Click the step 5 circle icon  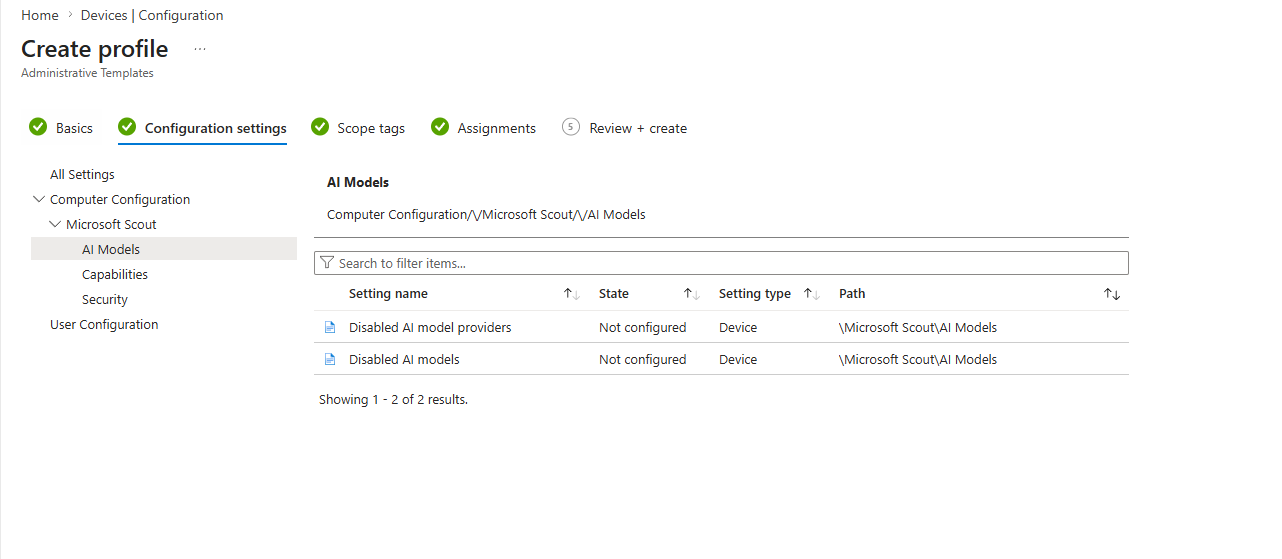(571, 127)
